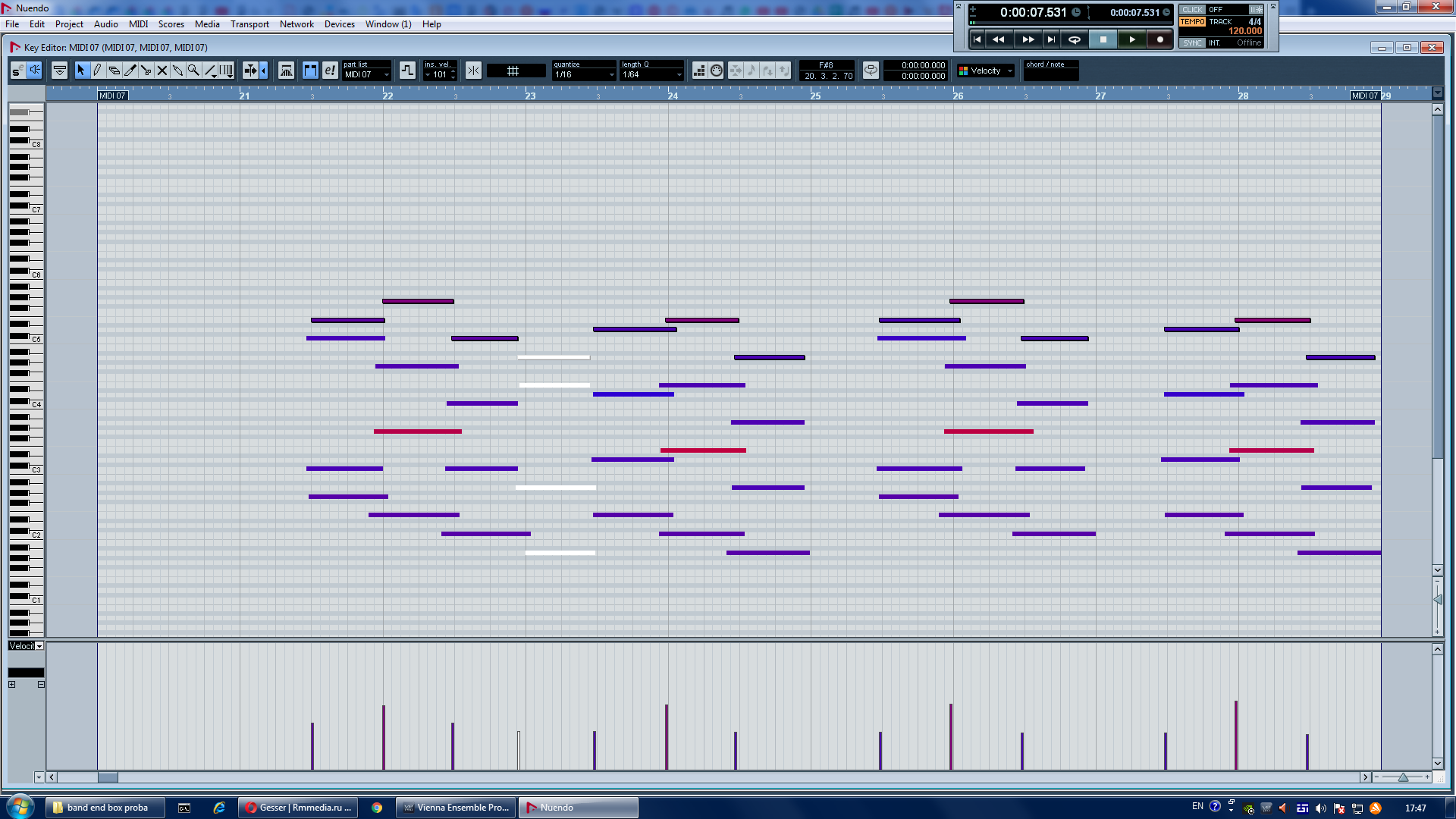Image resolution: width=1456 pixels, height=819 pixels.
Task: Click the Show Info line button
Action: [x=59, y=71]
